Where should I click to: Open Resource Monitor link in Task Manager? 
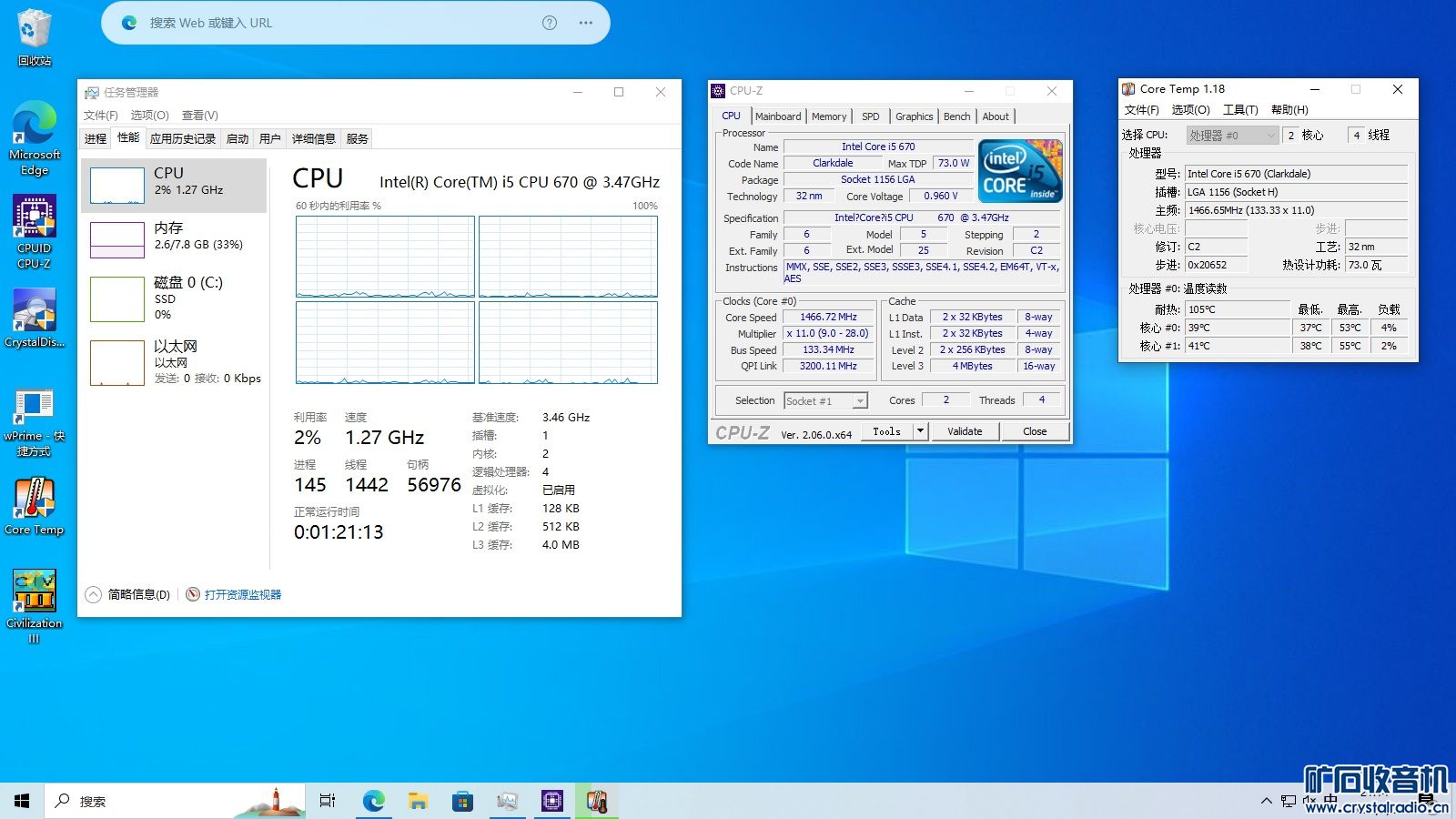[242, 595]
